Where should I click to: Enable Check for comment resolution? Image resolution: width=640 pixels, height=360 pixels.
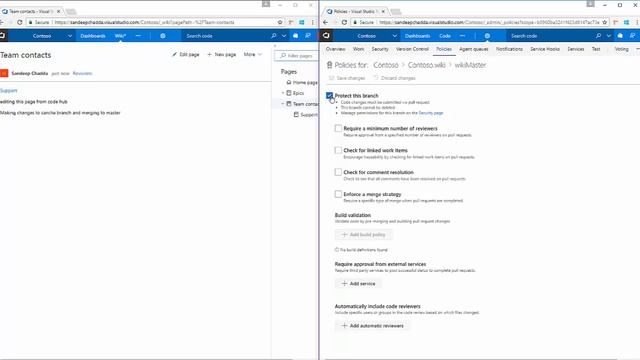pos(338,172)
